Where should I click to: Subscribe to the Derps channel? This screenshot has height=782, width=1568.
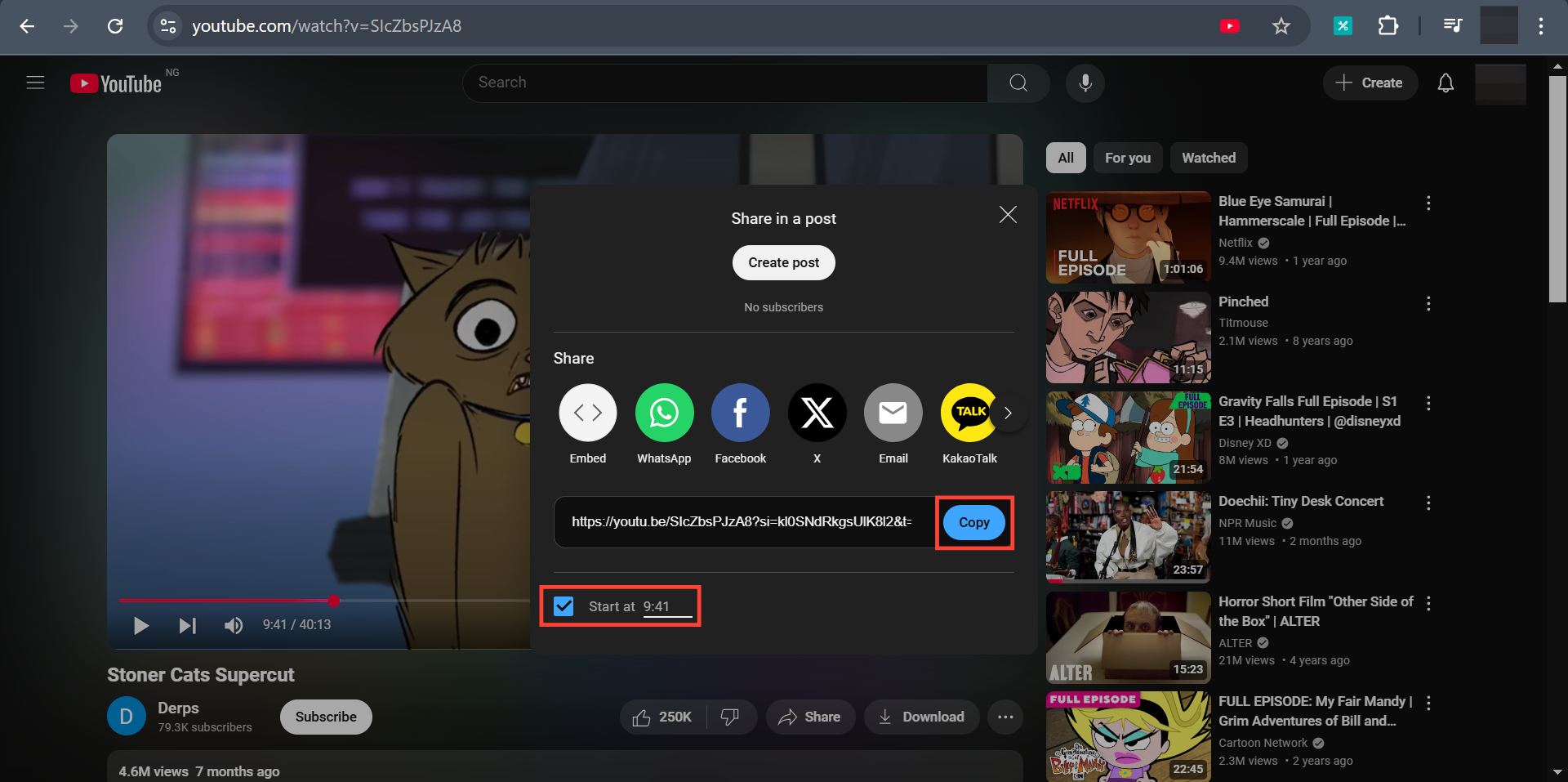(x=326, y=717)
